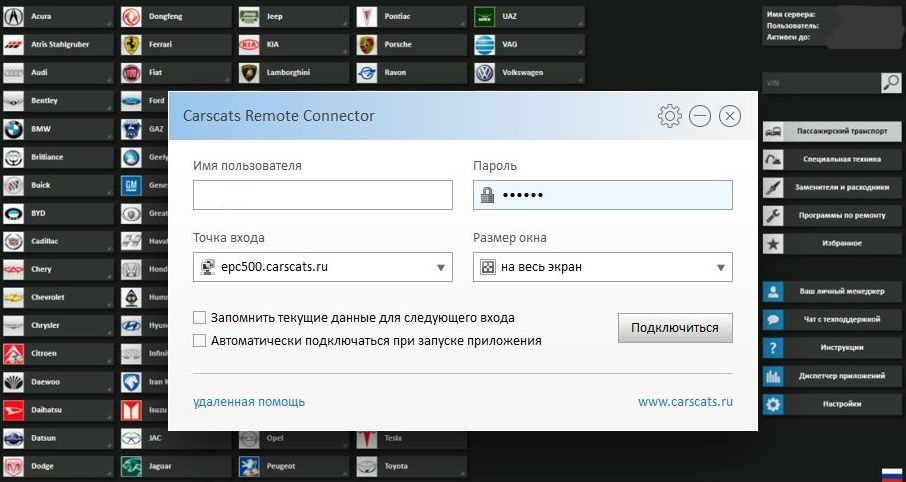Click the VIN search field
The image size is (906, 482).
[822, 83]
